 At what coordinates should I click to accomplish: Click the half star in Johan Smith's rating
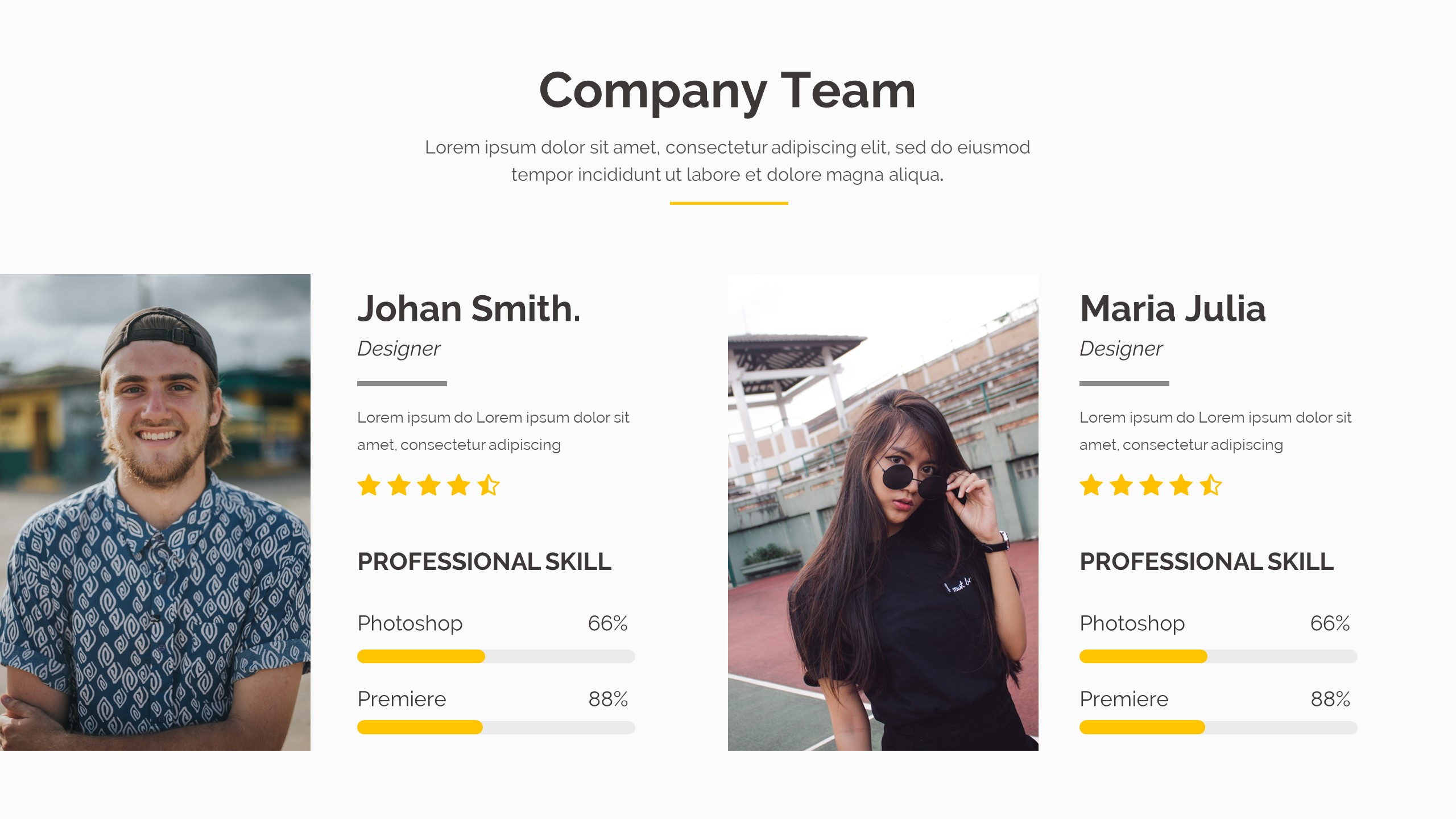tap(489, 485)
